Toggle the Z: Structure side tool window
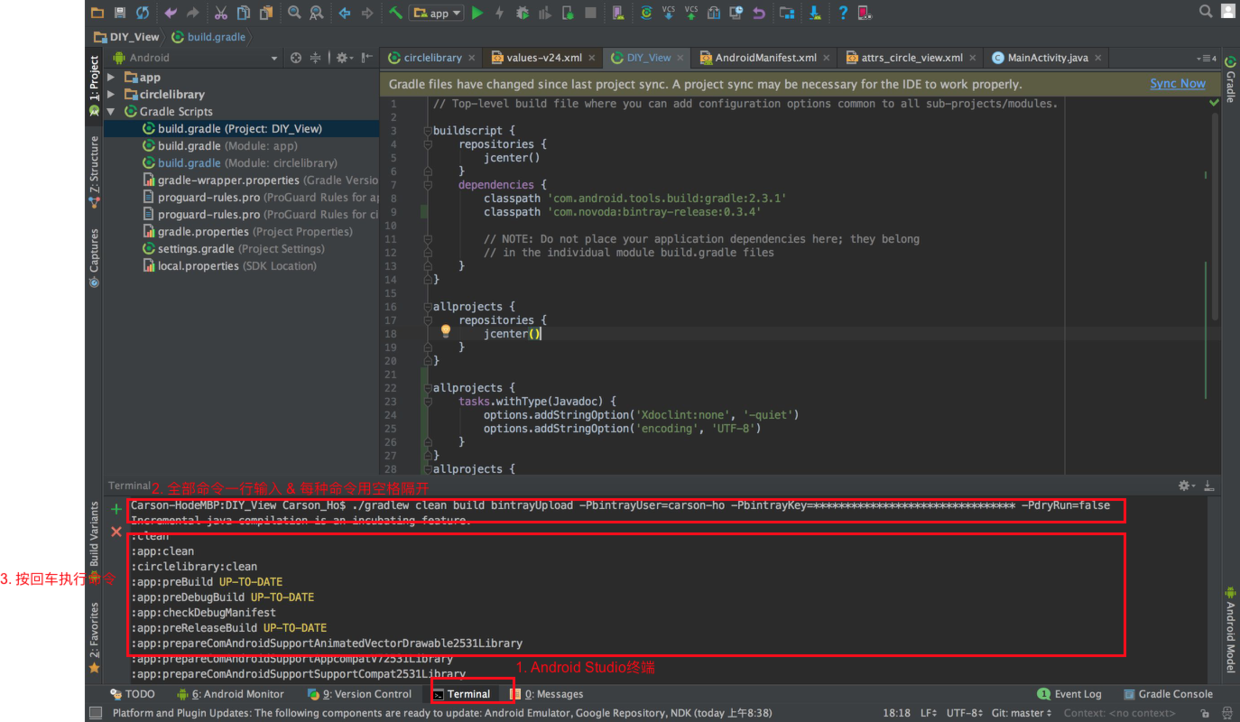 [x=94, y=172]
